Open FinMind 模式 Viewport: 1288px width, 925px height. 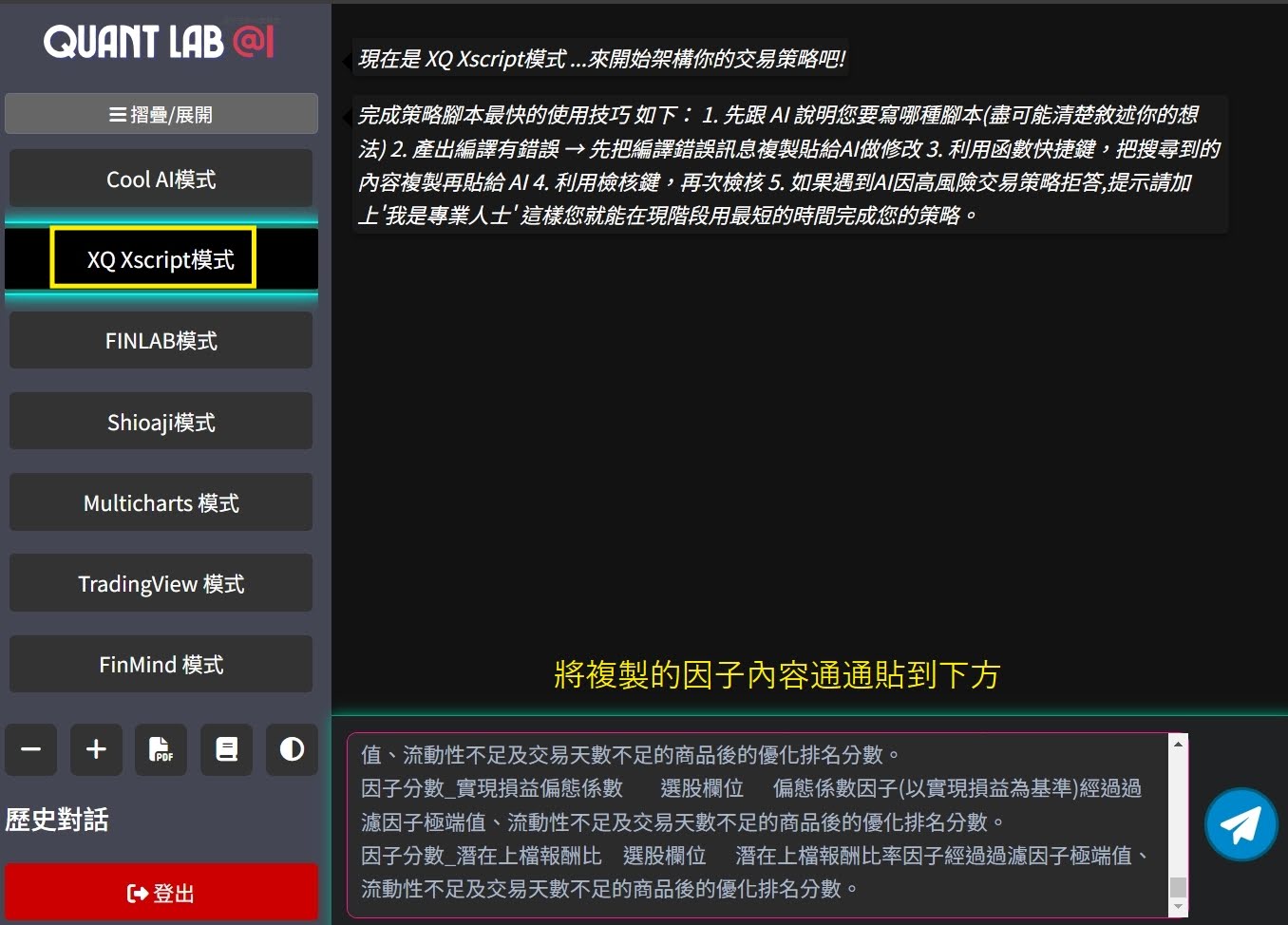pos(161,664)
